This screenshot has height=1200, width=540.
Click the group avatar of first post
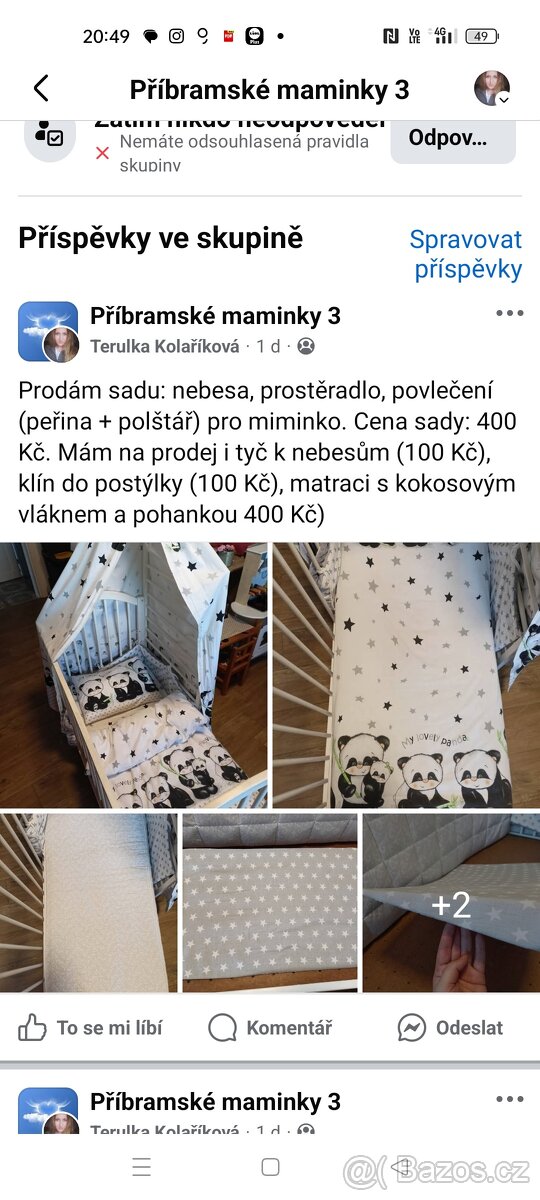[x=48, y=331]
